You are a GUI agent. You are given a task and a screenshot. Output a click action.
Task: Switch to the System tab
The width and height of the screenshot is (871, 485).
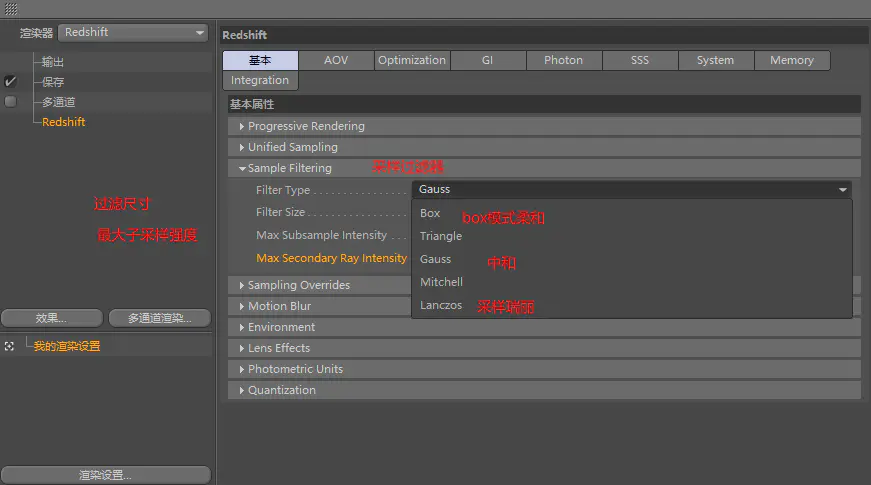pos(715,60)
